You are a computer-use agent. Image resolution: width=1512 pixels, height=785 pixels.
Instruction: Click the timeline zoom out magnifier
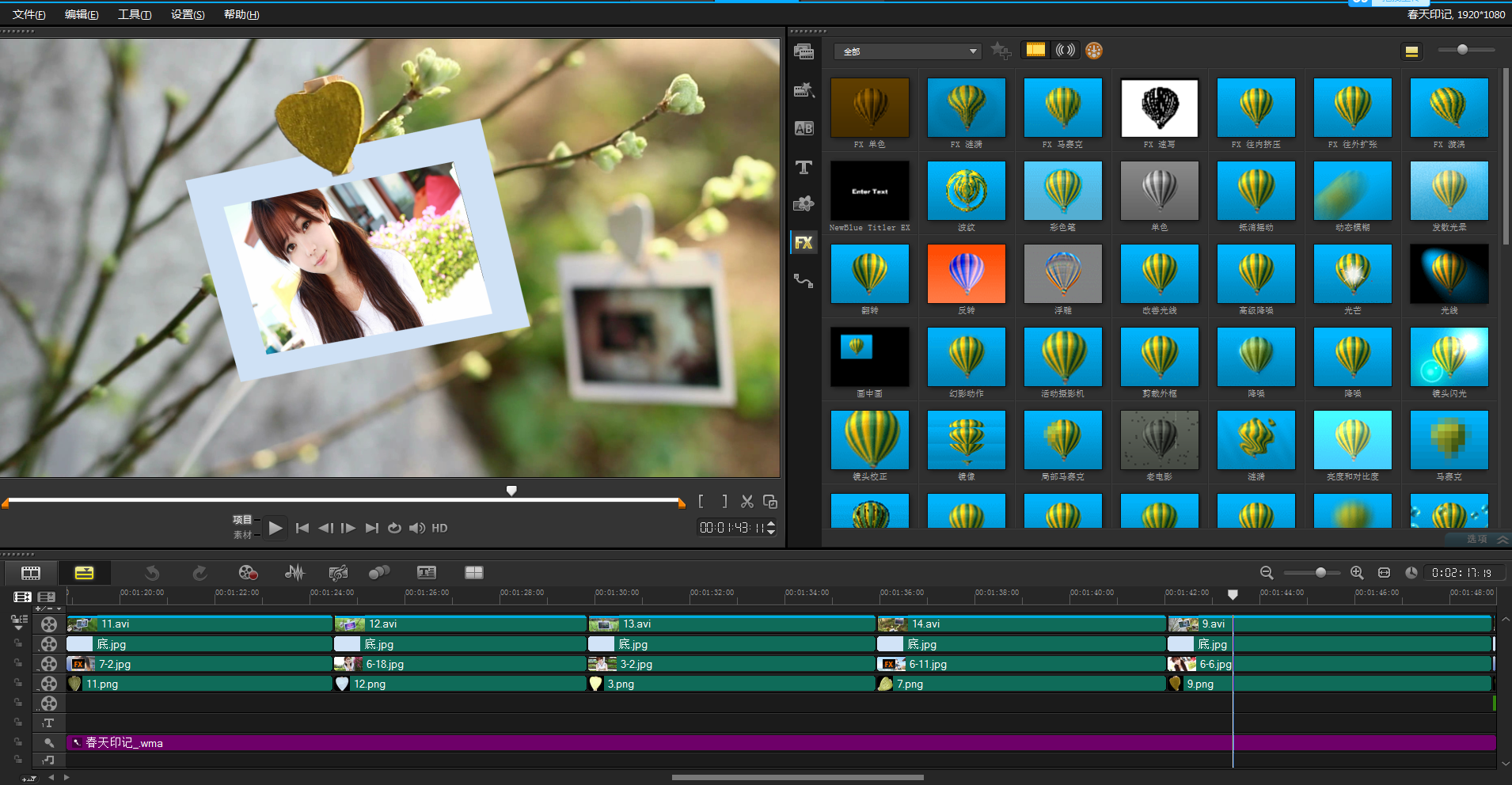[1267, 572]
